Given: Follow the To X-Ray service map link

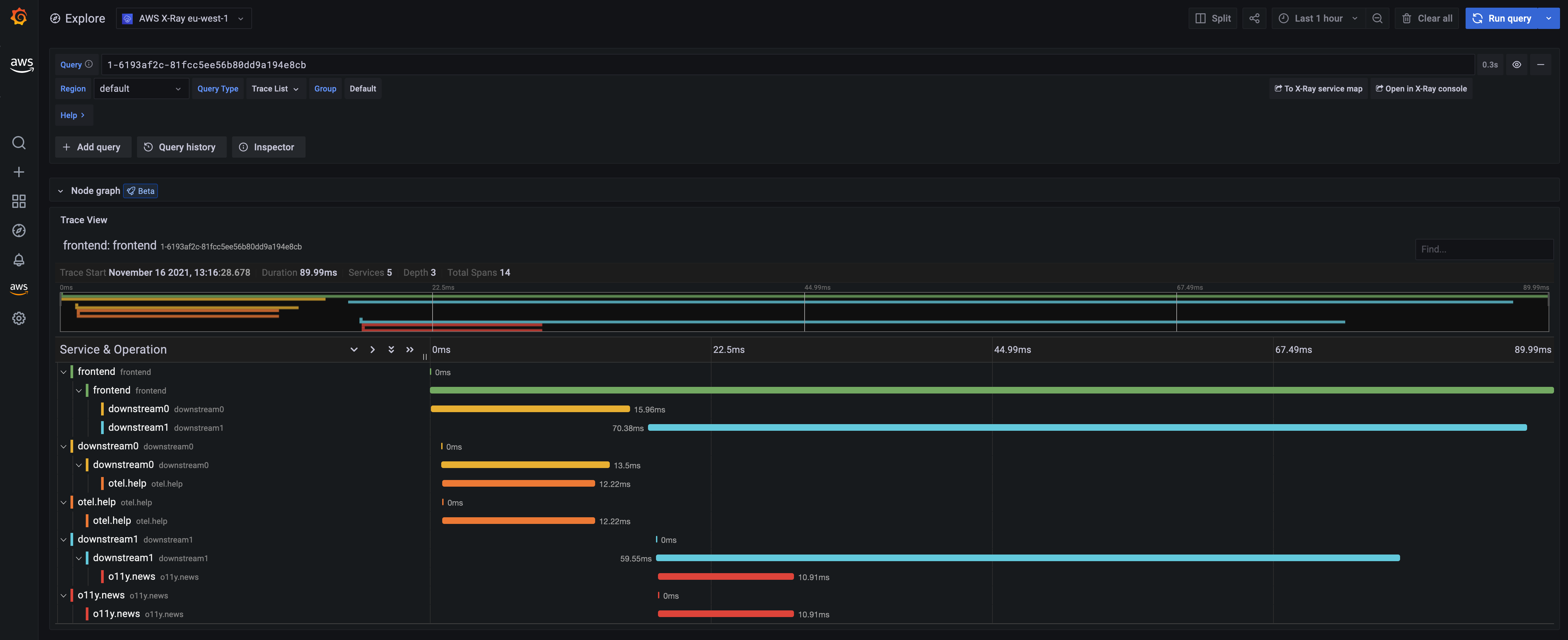Looking at the screenshot, I should 1318,88.
